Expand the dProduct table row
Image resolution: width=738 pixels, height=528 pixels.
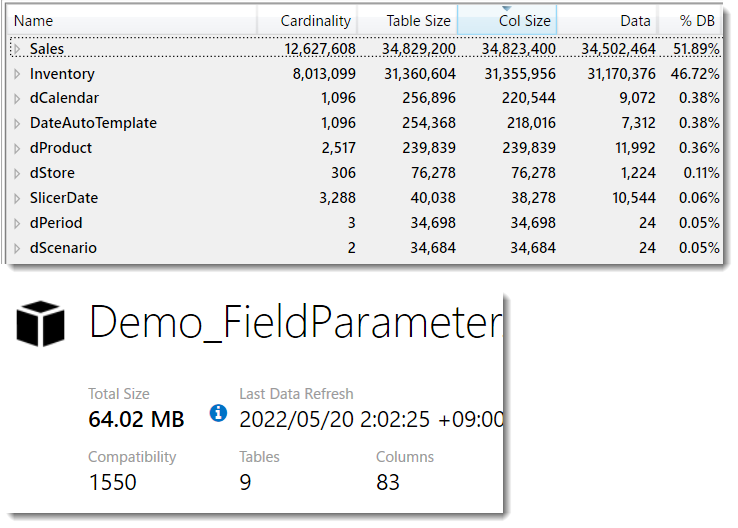tap(17, 148)
